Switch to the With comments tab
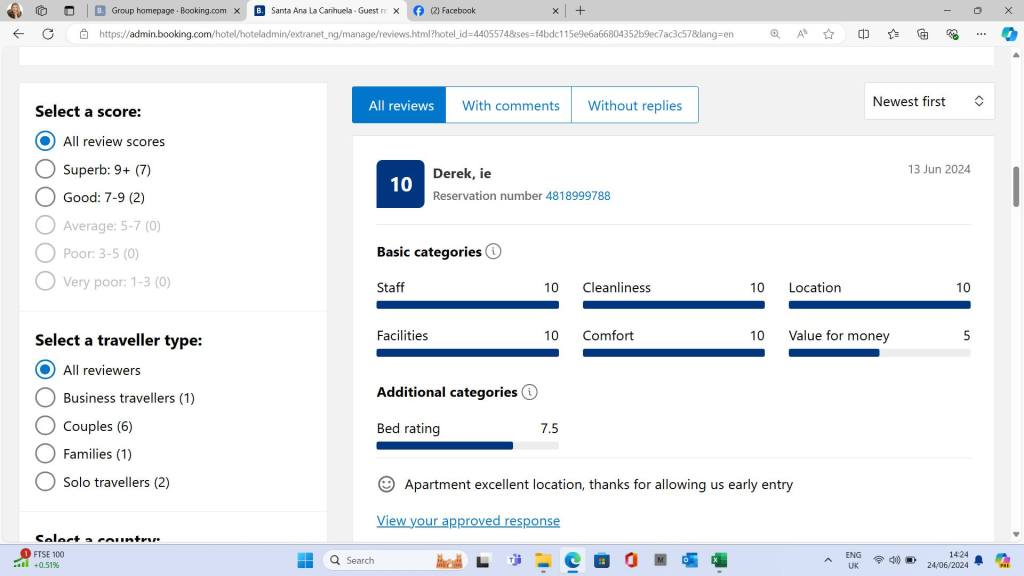 pos(510,105)
